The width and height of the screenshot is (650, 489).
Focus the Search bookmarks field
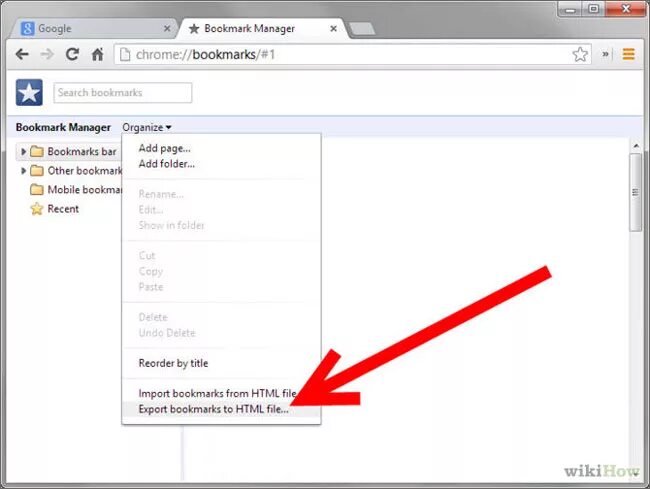[x=123, y=92]
